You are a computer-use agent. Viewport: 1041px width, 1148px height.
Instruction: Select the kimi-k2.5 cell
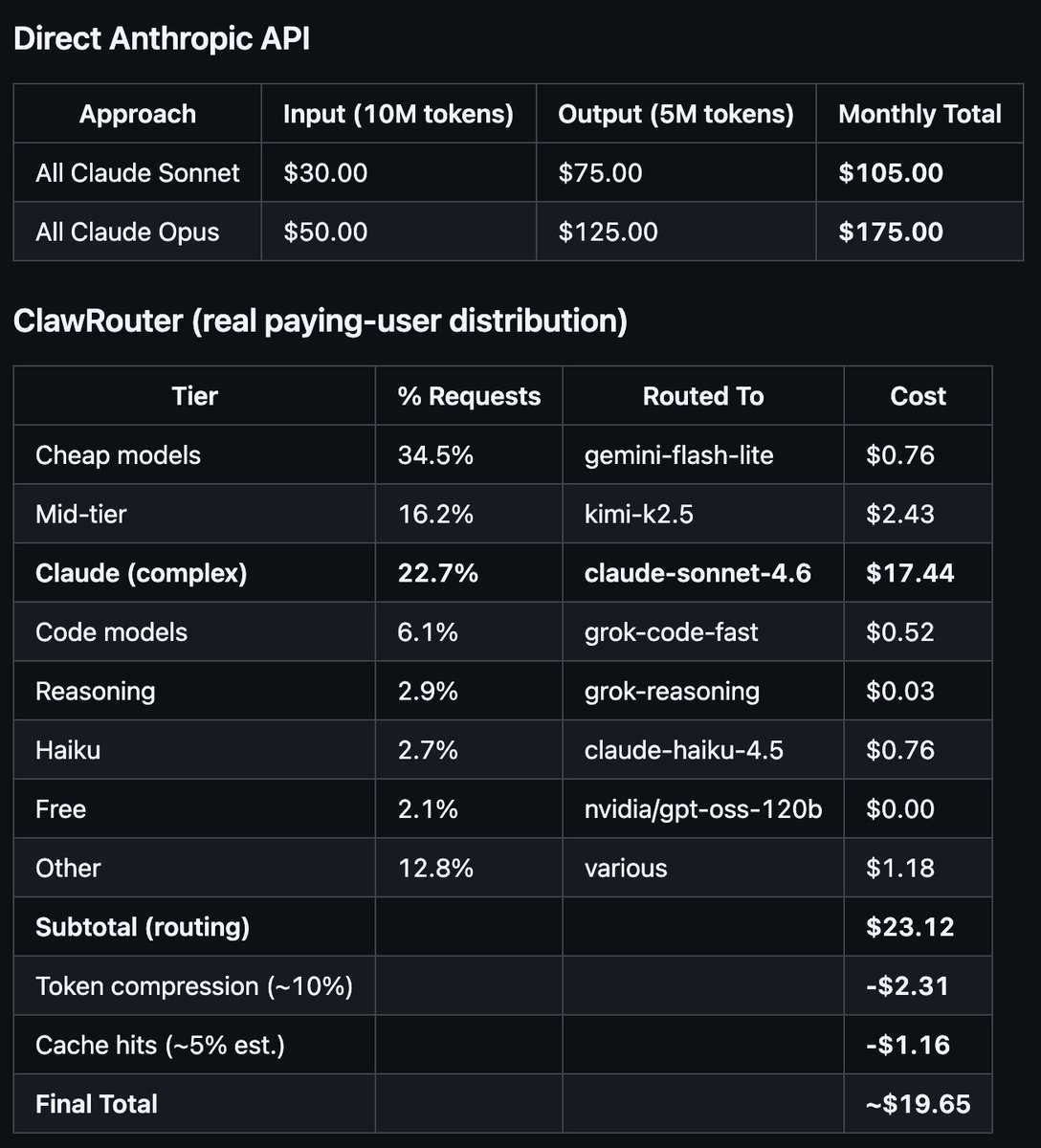[638, 515]
